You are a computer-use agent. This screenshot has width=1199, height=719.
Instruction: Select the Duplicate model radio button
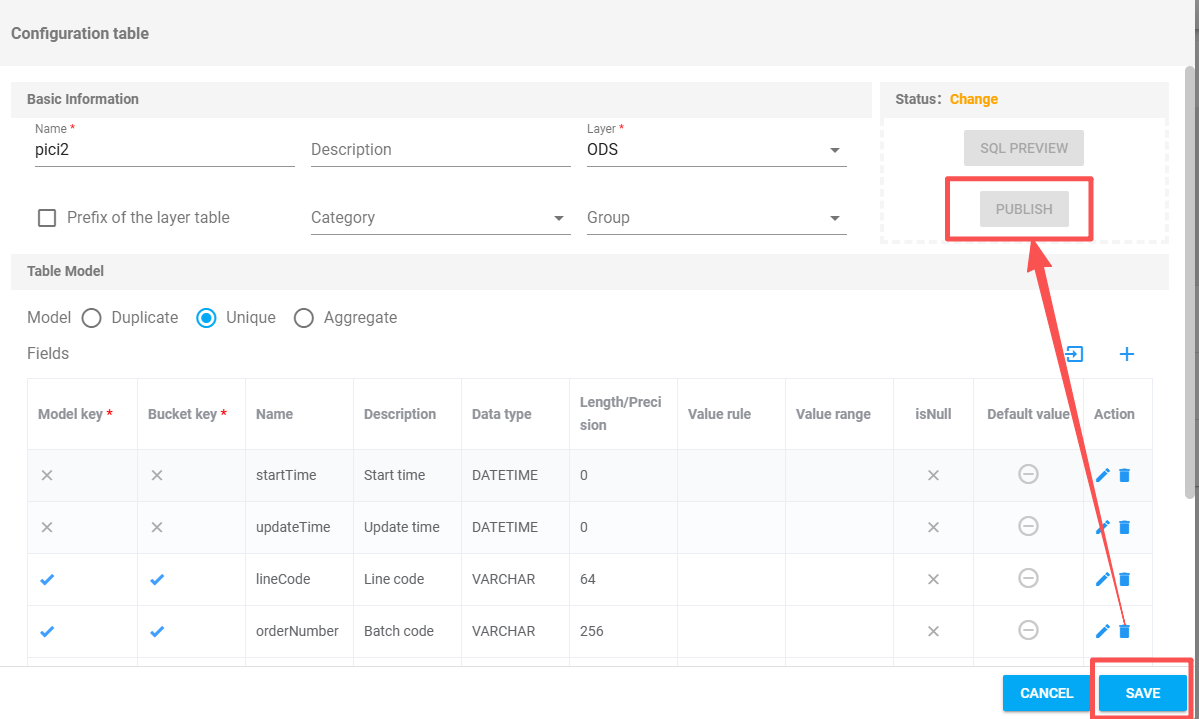(x=92, y=318)
